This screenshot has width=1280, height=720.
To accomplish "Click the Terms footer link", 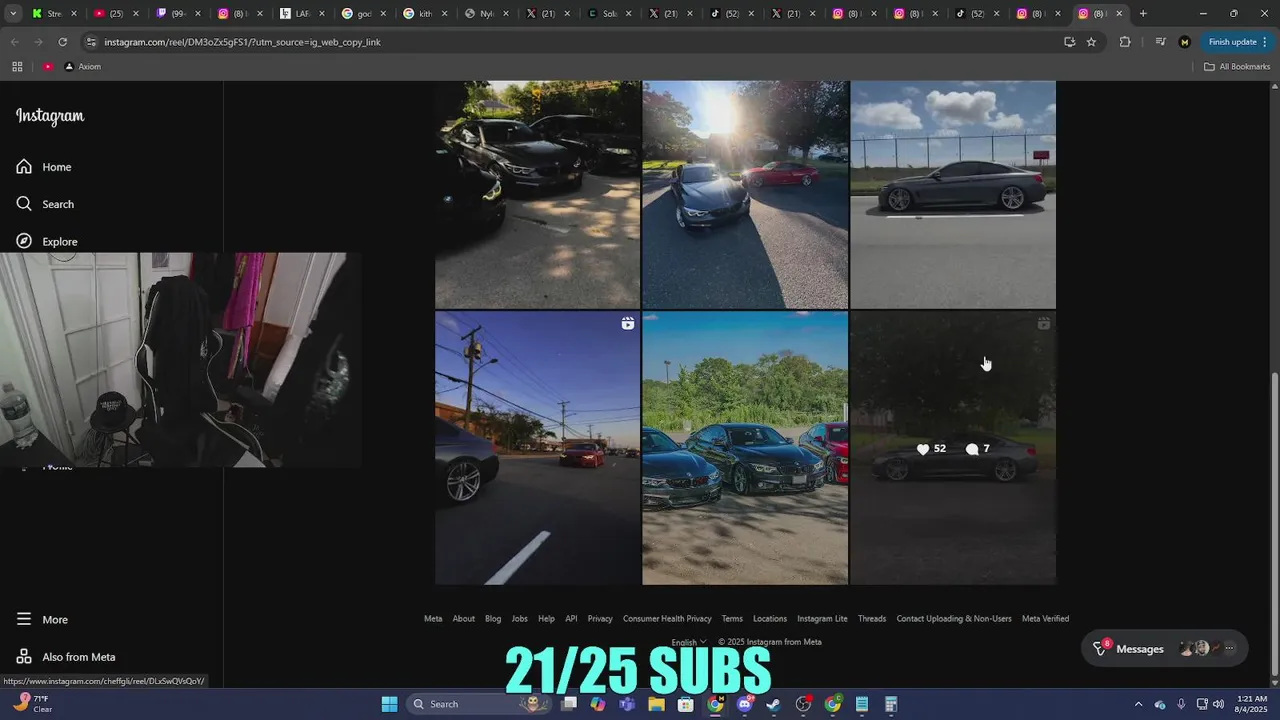I will (x=732, y=619).
